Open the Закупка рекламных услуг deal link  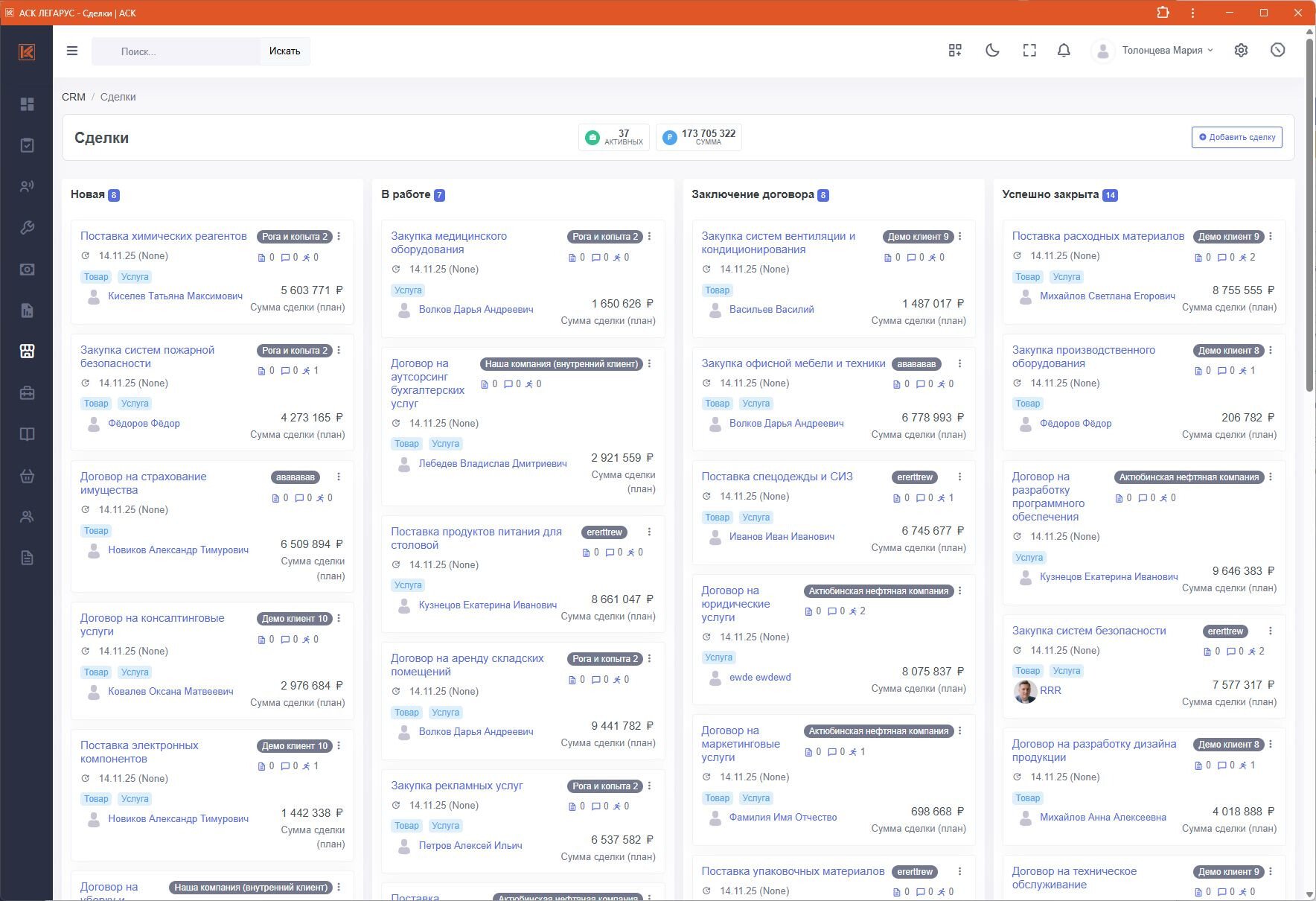(x=456, y=786)
